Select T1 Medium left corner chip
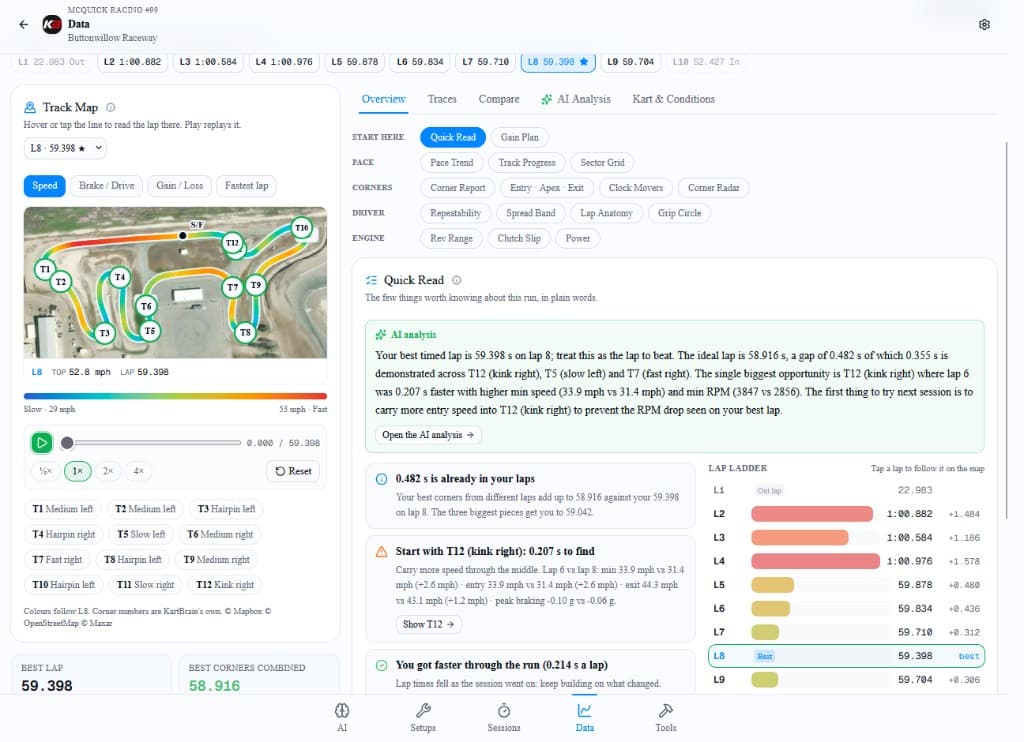The width and height of the screenshot is (1024, 742). point(63,509)
